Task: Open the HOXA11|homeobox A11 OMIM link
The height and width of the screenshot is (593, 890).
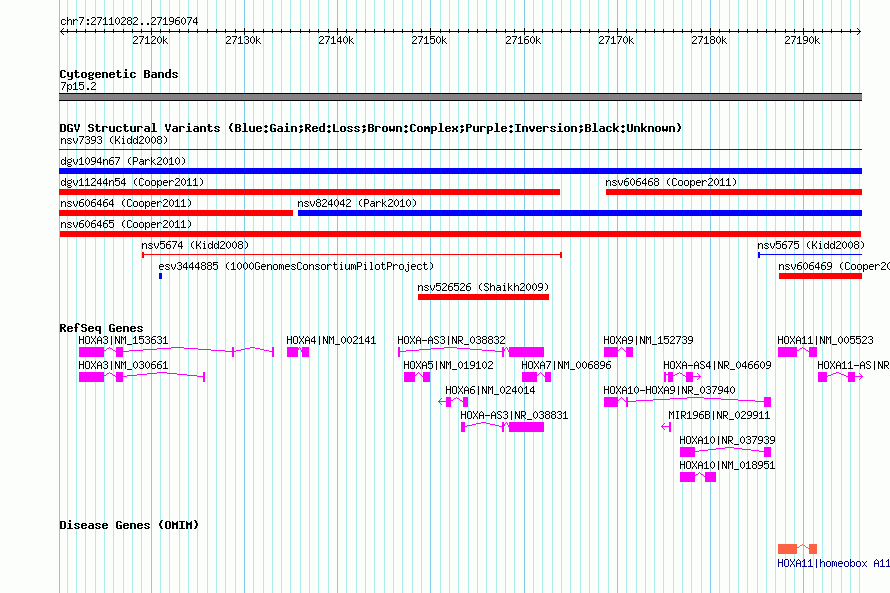Action: tap(833, 563)
